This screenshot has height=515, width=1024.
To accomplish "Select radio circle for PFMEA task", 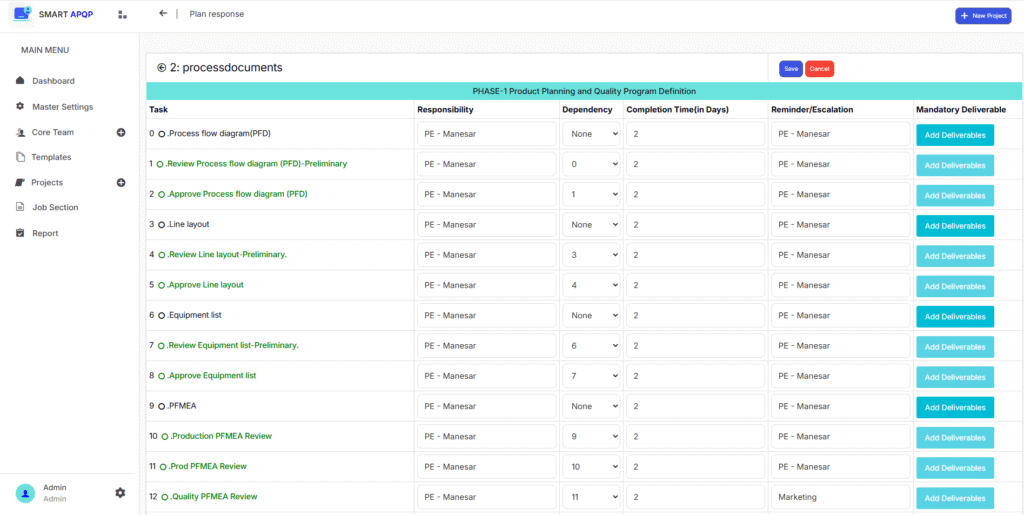I will (x=161, y=407).
